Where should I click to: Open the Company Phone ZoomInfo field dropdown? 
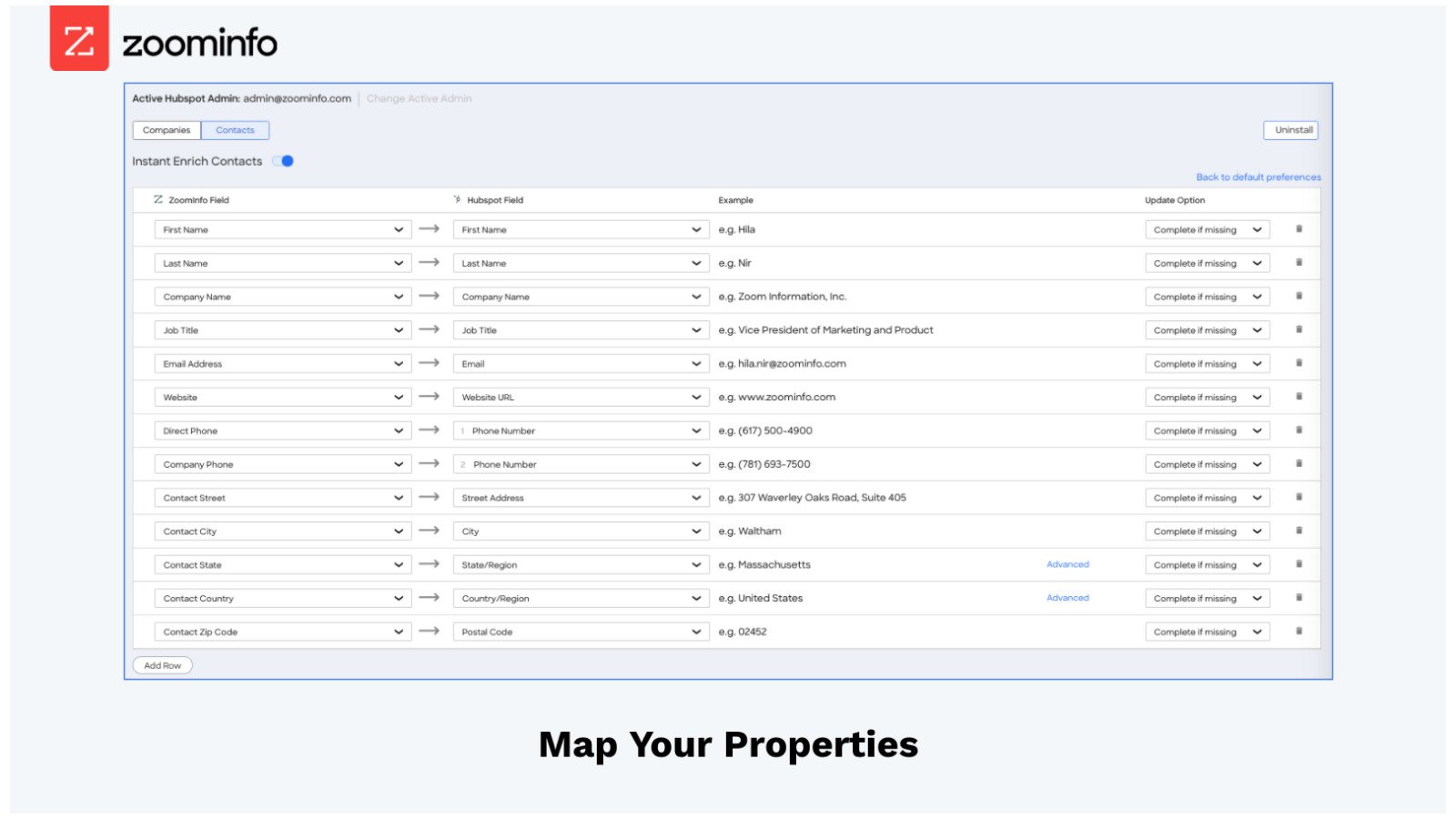[x=283, y=464]
